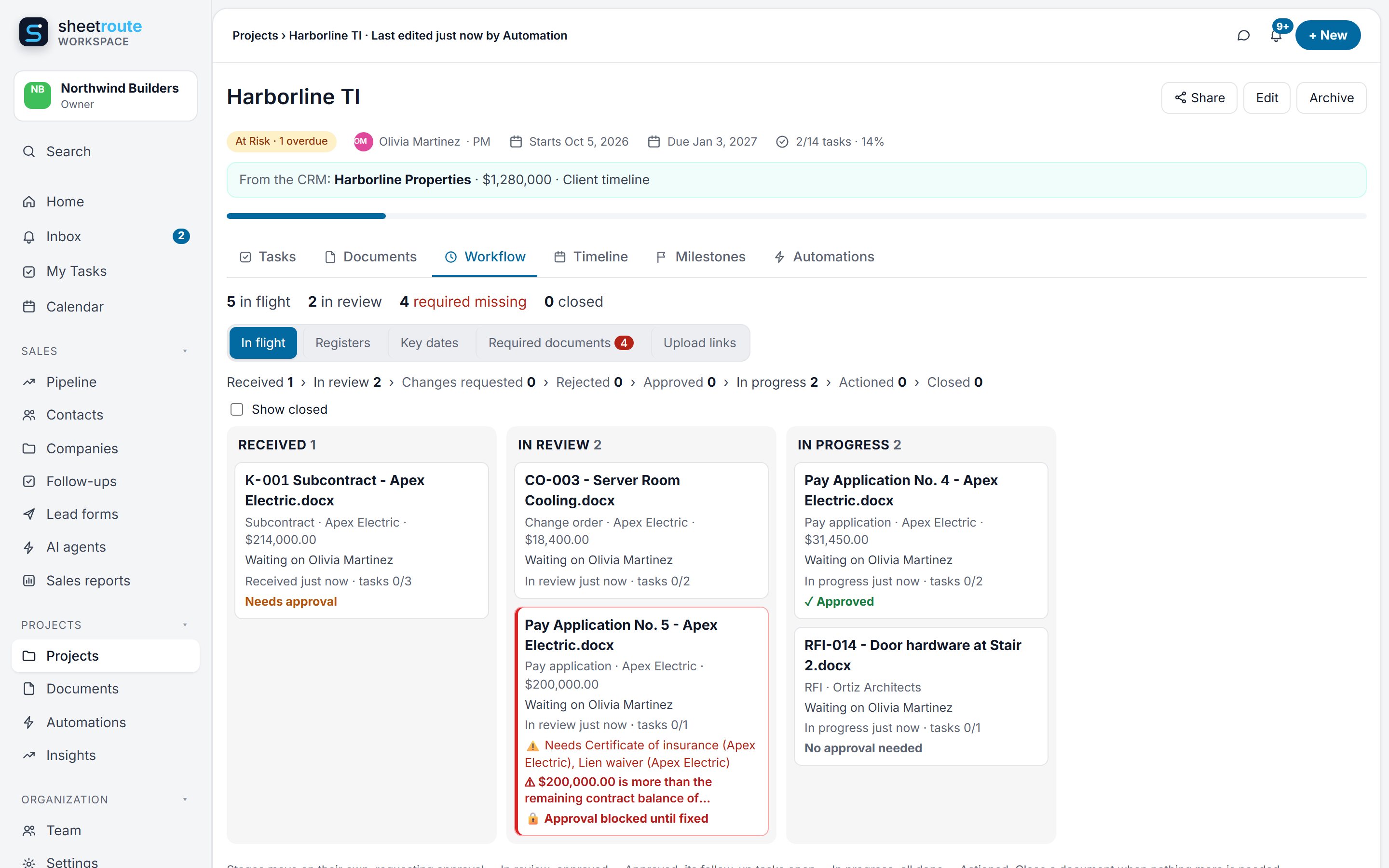
Task: Open K-001 Subcontract - Apex Electric.docx card
Action: (362, 541)
